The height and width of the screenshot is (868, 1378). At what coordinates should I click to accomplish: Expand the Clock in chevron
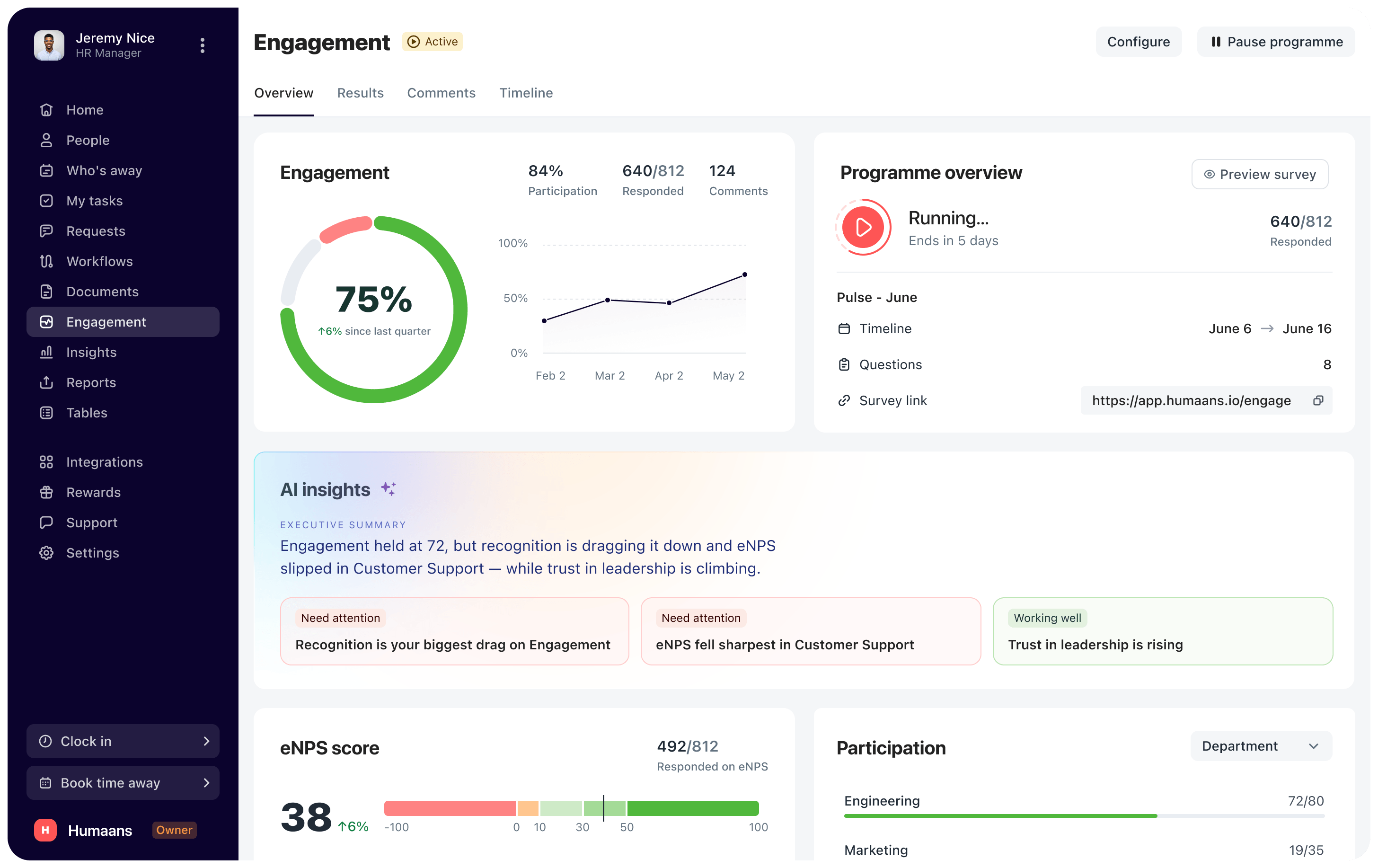point(207,742)
